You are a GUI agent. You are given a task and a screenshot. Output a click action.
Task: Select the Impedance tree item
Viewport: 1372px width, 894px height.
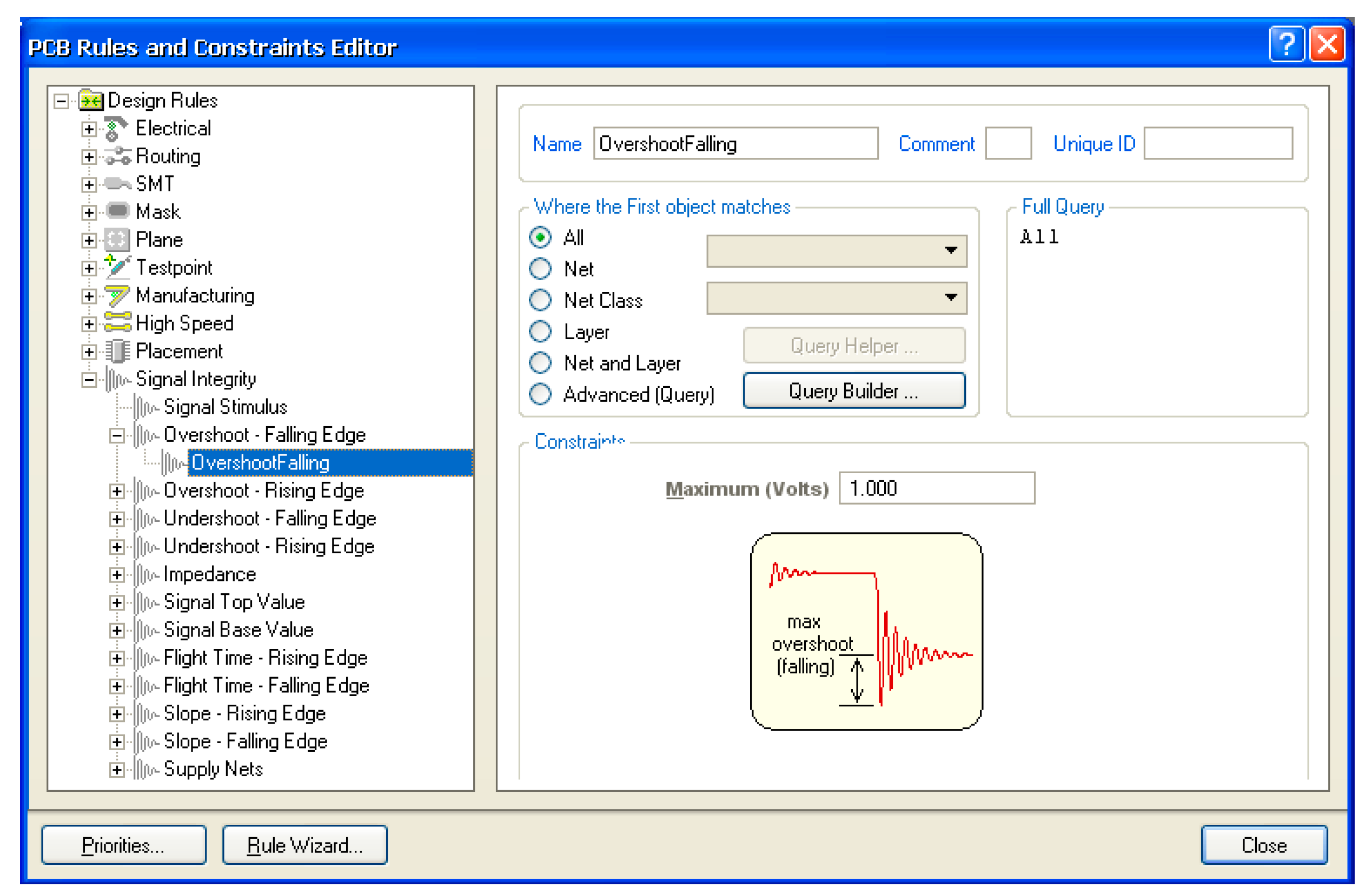point(209,575)
